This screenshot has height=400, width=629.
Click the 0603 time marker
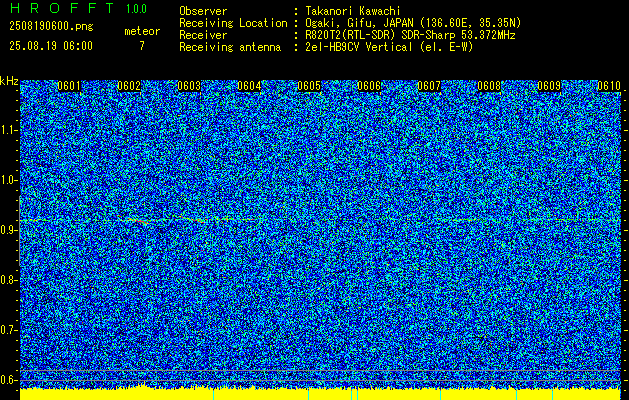point(189,86)
